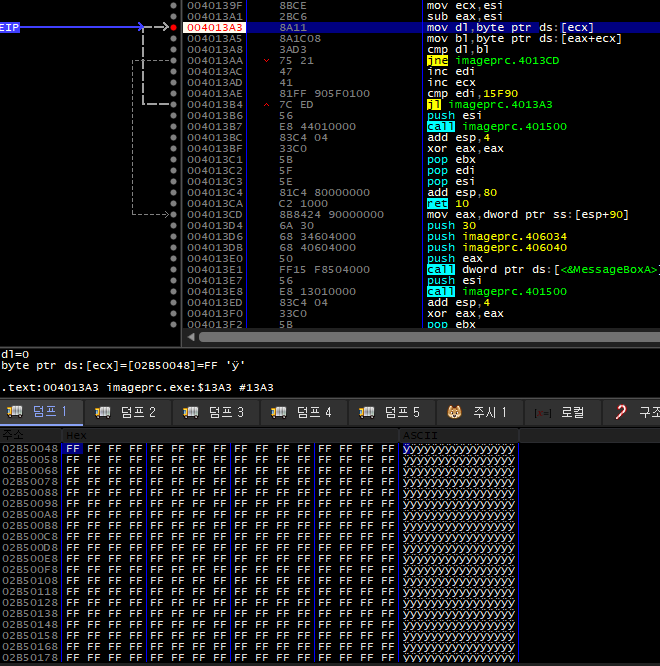Select call imageprc.401500 at 004013E8
Viewport: 660px width, 666px height.
pyautogui.click(x=496, y=292)
